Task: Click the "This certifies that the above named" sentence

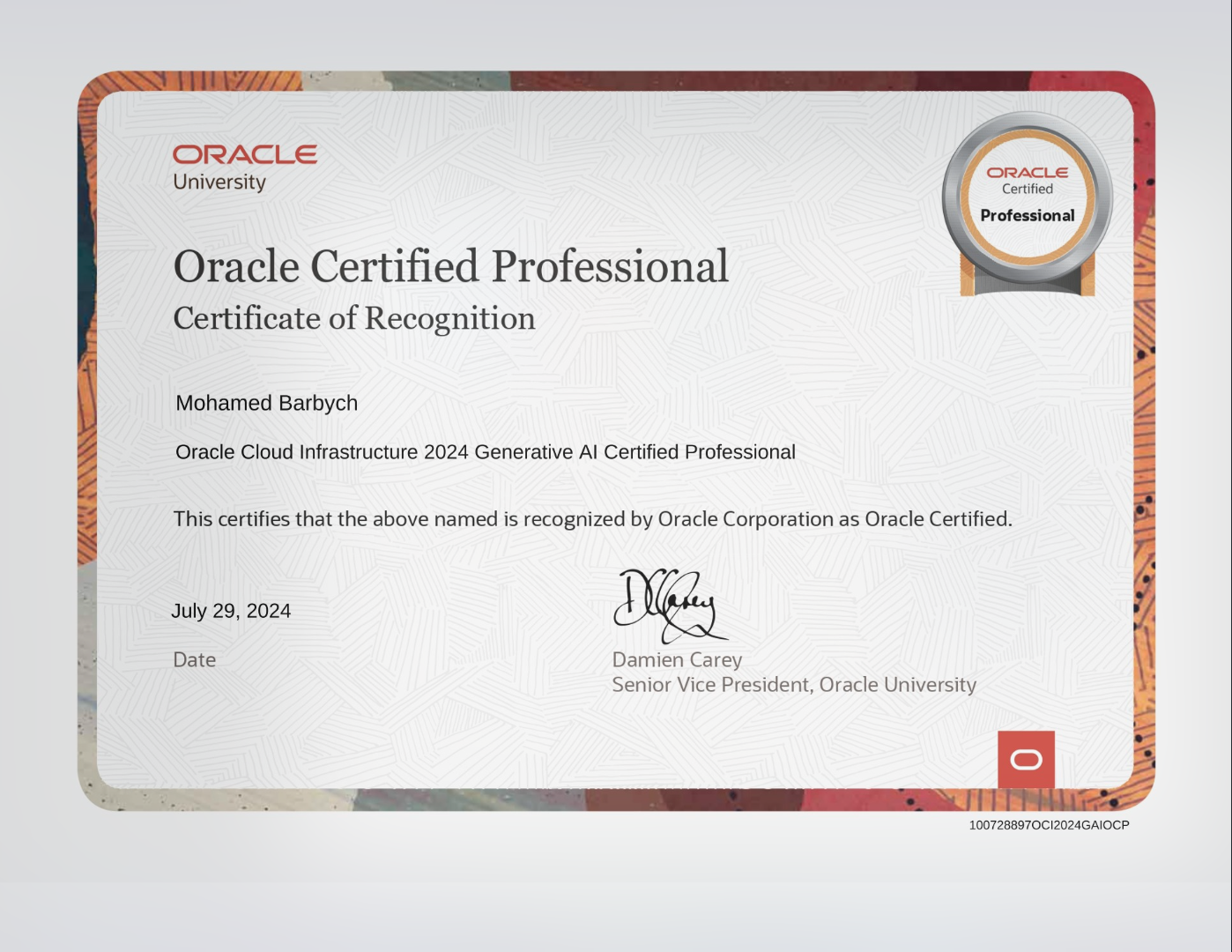Action: click(x=593, y=519)
